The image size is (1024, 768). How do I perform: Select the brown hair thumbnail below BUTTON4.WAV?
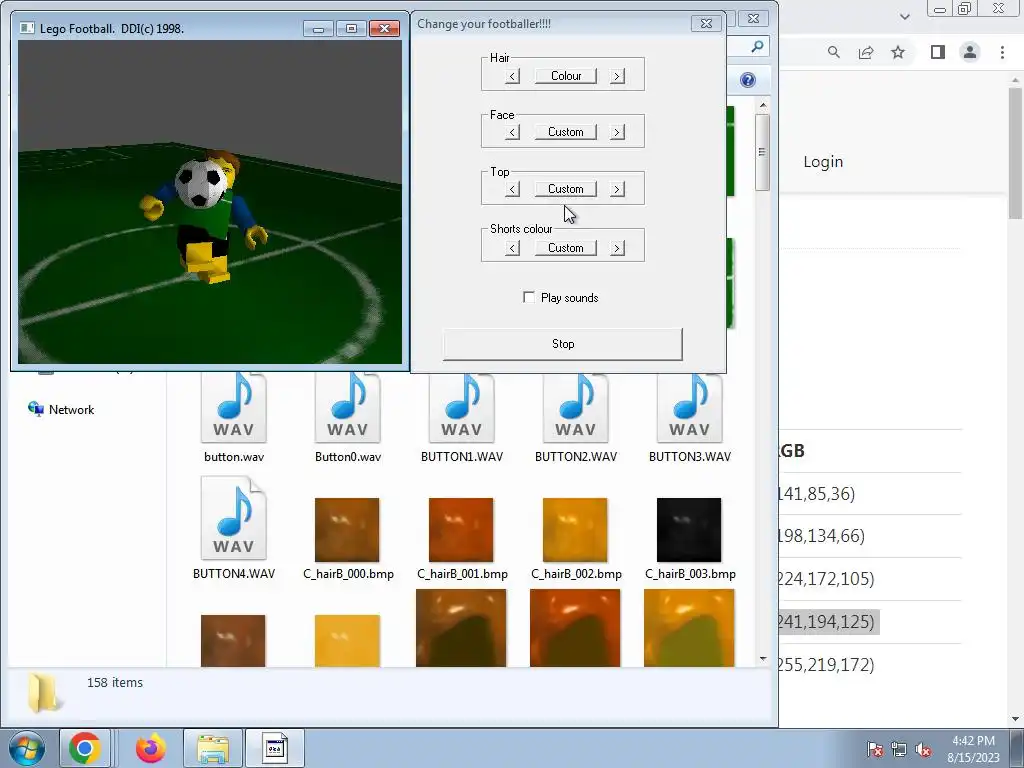tap(233, 640)
